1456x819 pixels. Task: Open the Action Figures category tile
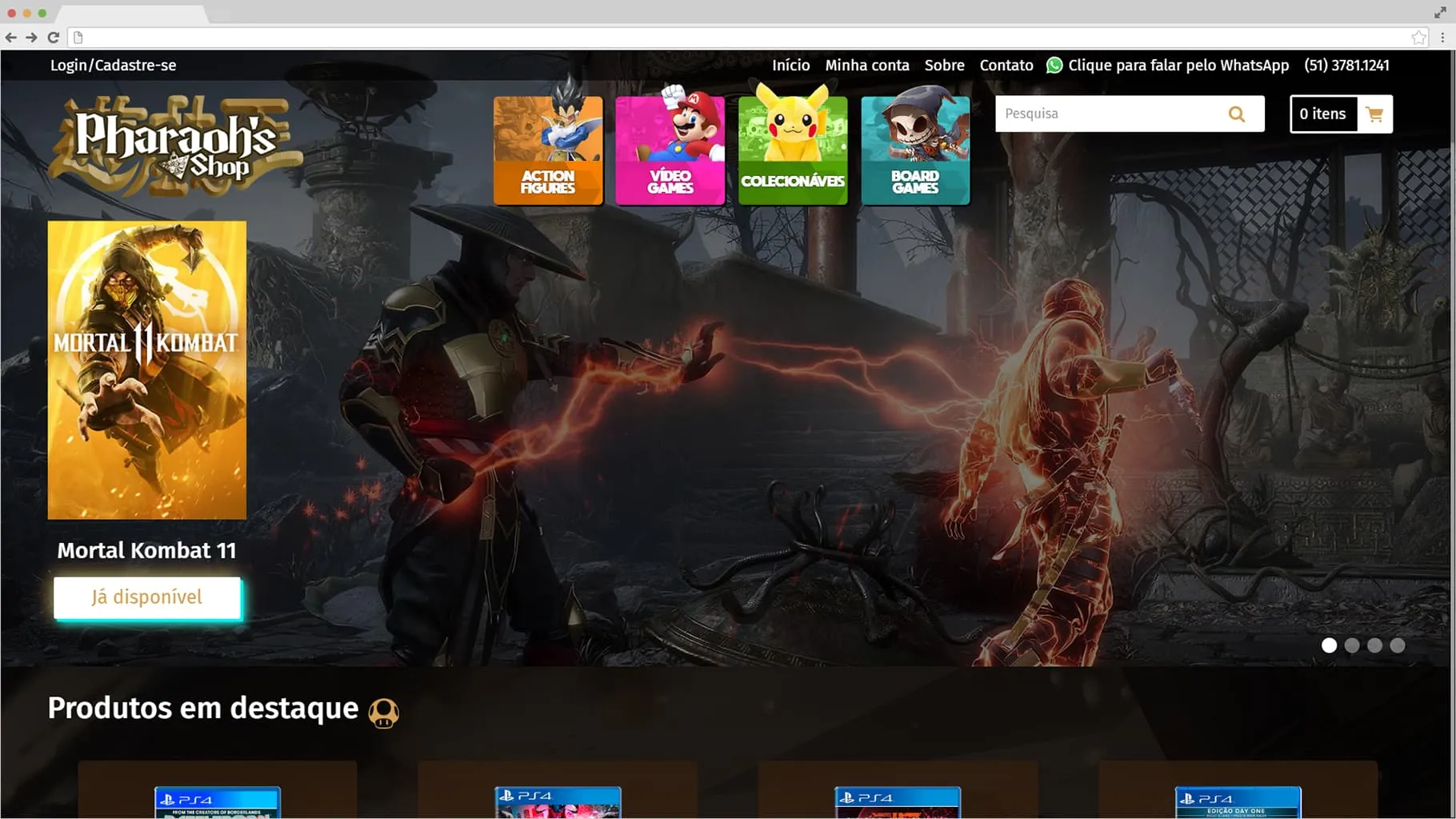(548, 150)
